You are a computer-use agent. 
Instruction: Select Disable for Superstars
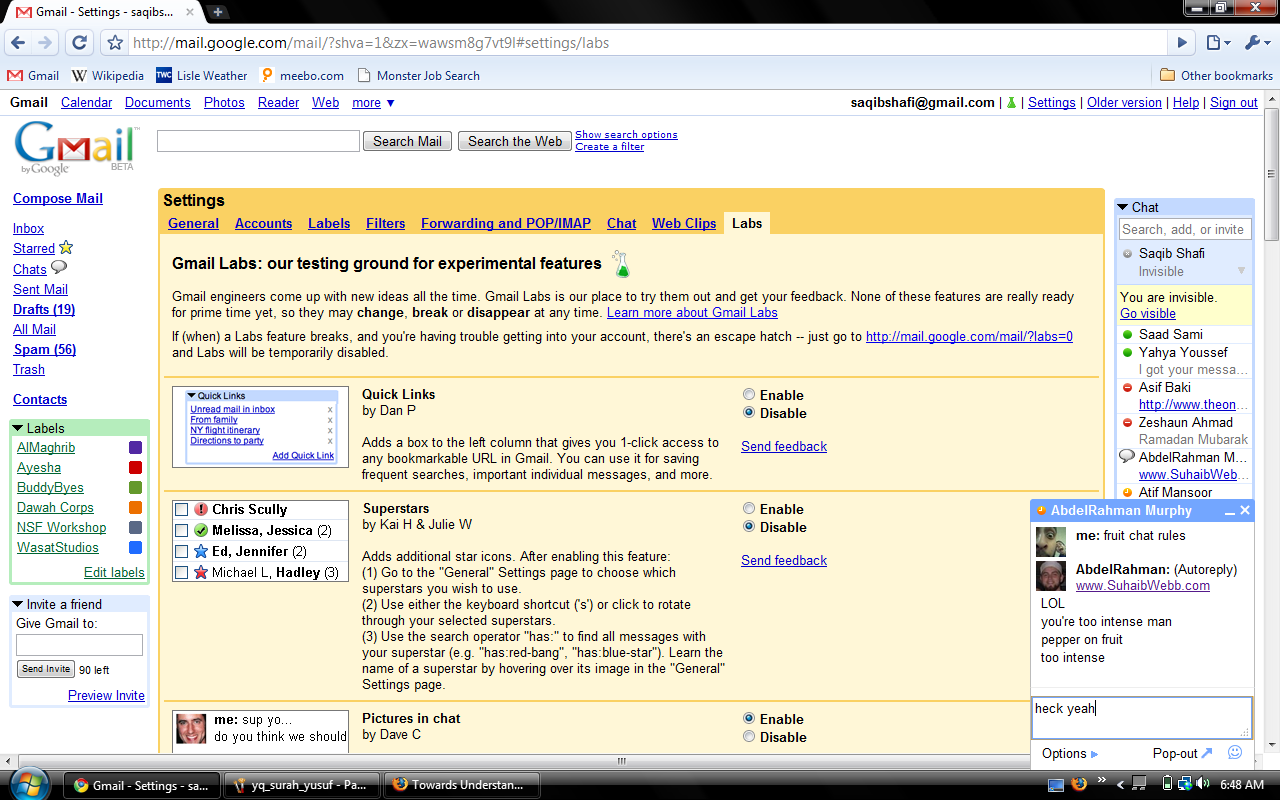pos(749,527)
